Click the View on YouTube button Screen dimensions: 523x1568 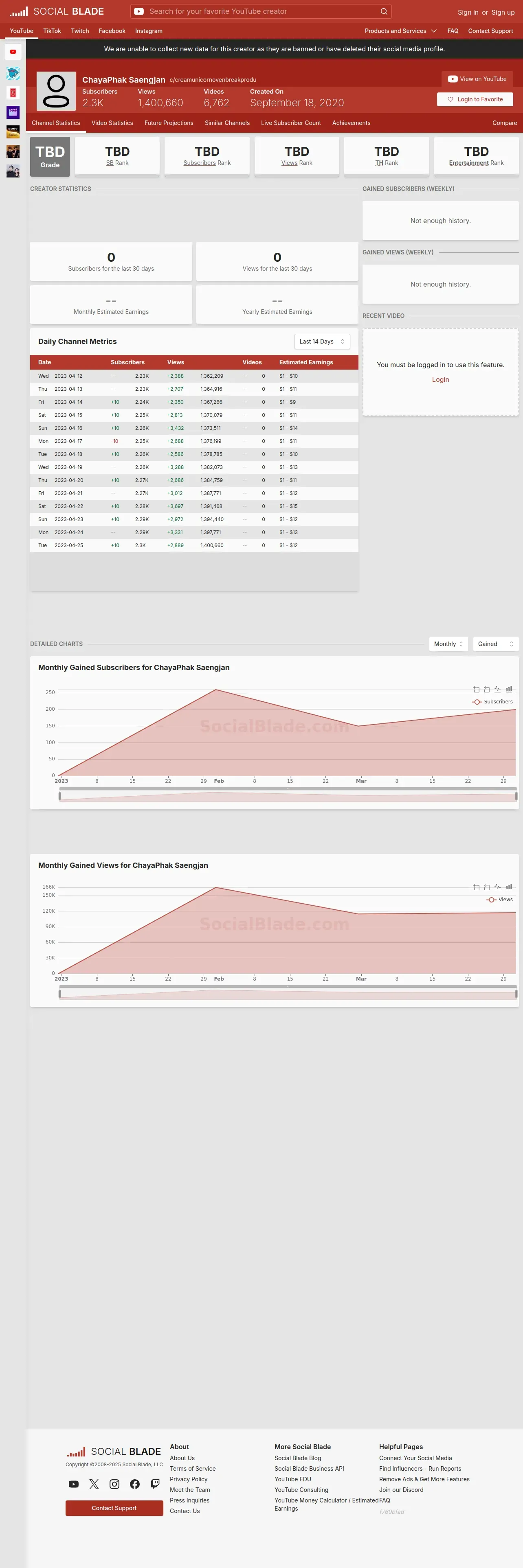(x=477, y=79)
